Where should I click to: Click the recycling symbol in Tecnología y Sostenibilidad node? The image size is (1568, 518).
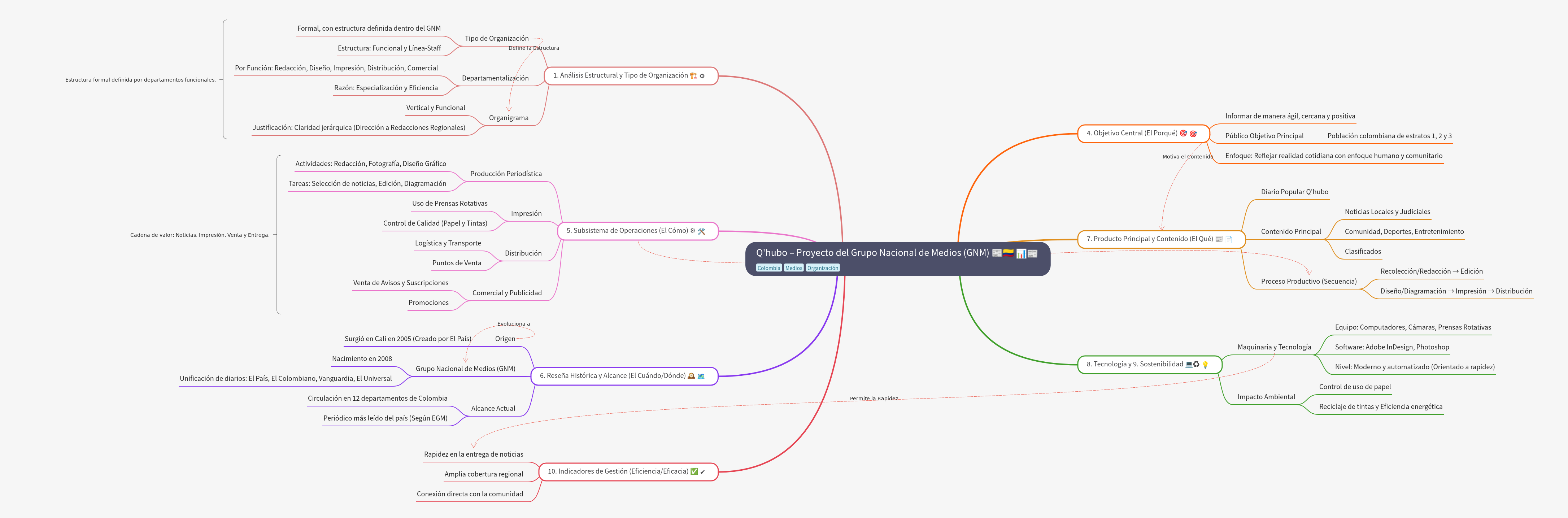coord(1196,365)
